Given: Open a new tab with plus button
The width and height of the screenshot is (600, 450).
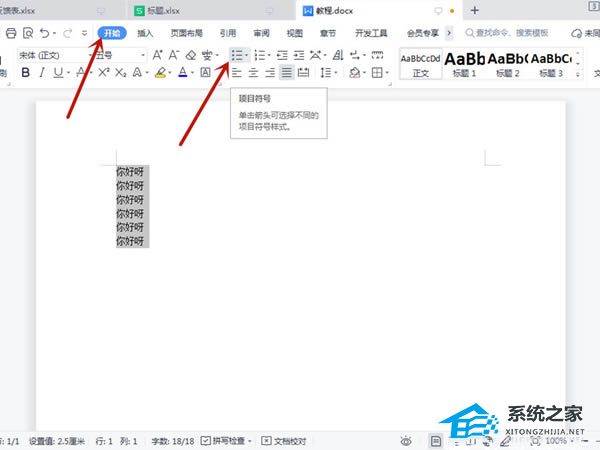Looking at the screenshot, I should pyautogui.click(x=474, y=11).
